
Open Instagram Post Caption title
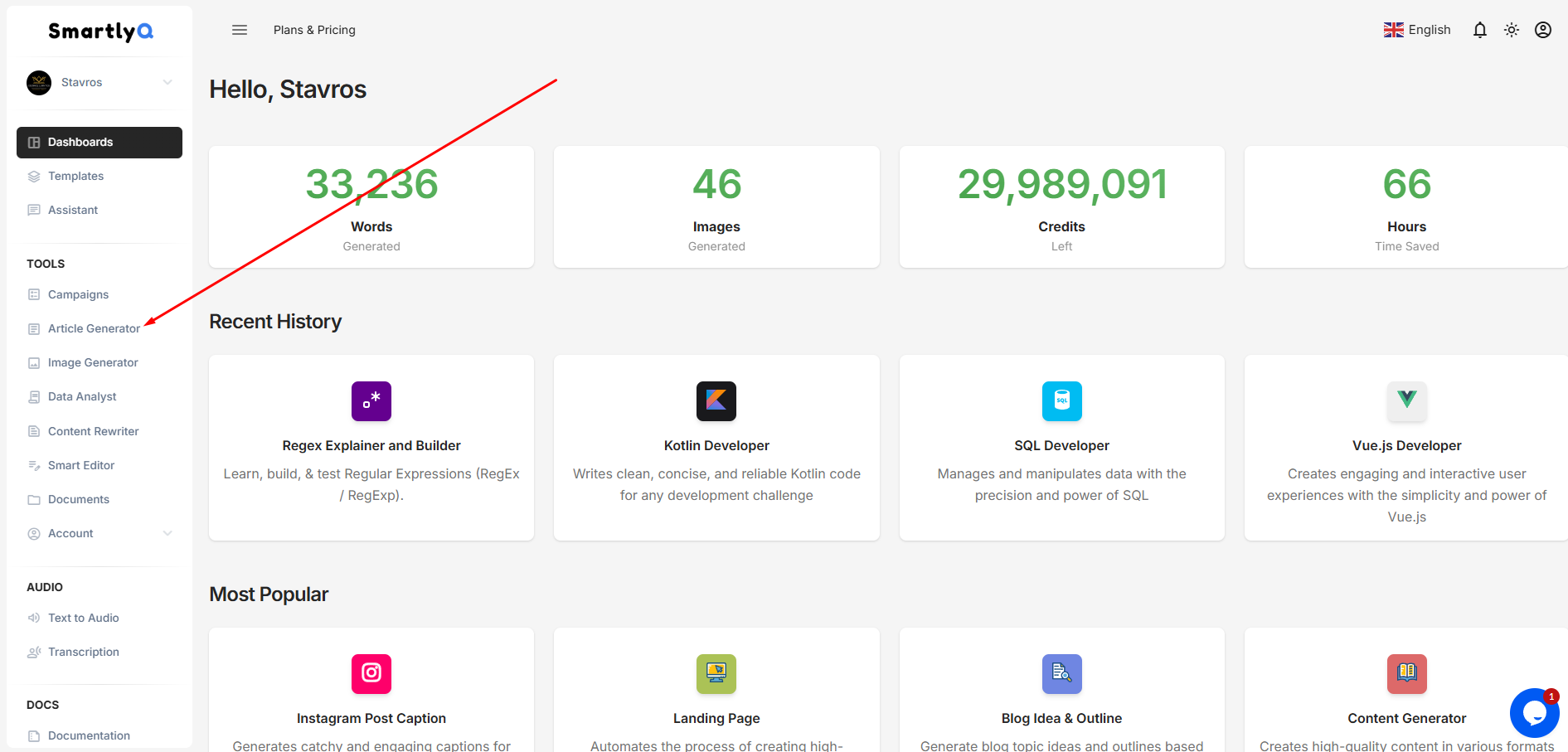click(371, 718)
